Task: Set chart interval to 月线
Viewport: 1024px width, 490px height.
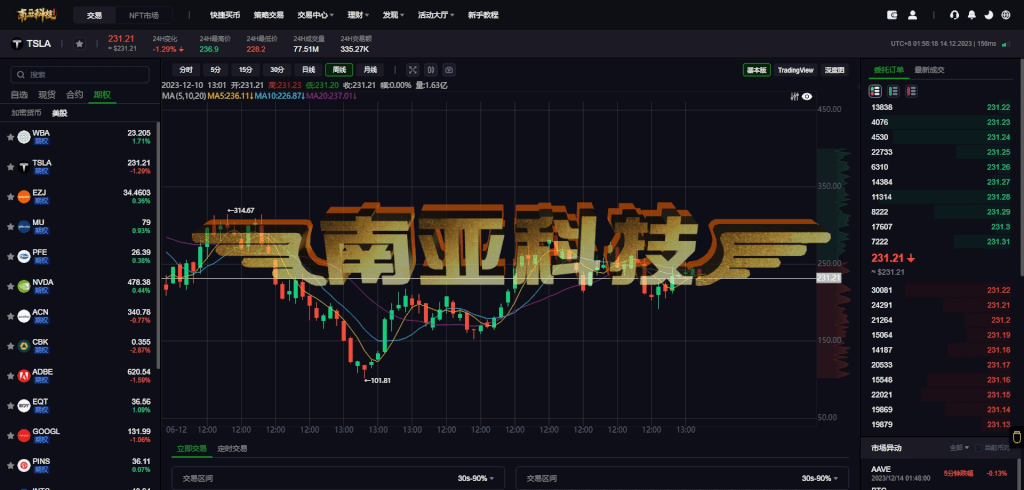Action: pyautogui.click(x=370, y=70)
